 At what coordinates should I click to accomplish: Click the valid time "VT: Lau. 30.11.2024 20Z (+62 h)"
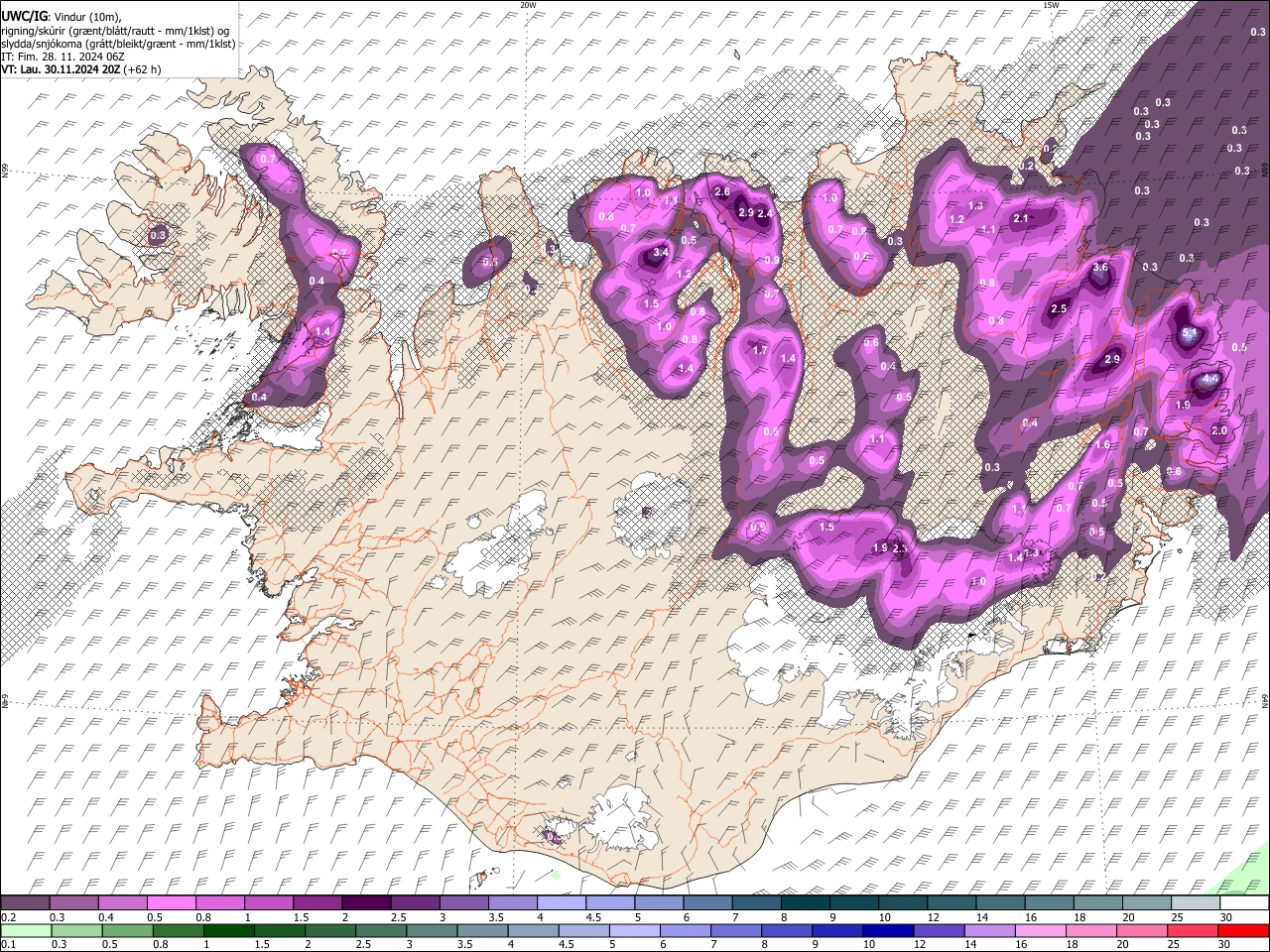coord(80,69)
